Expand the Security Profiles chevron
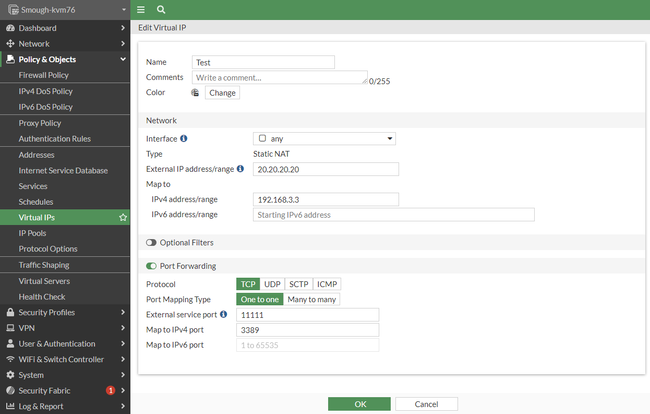 123,312
